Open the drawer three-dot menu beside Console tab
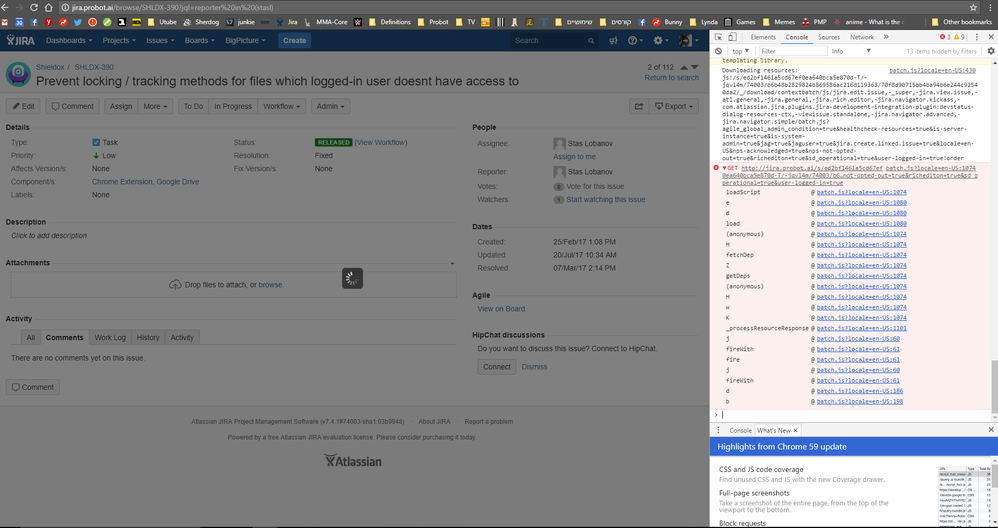This screenshot has height=528, width=998. coord(719,430)
